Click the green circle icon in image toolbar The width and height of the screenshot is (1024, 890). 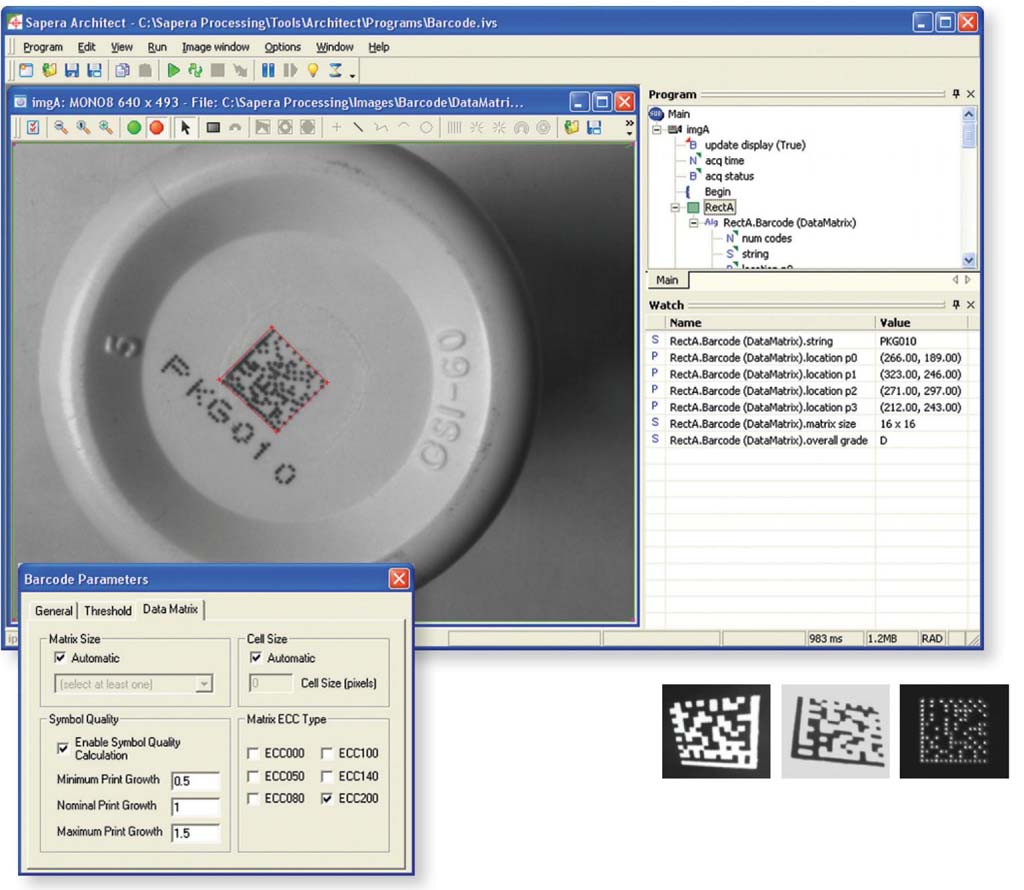(x=134, y=127)
